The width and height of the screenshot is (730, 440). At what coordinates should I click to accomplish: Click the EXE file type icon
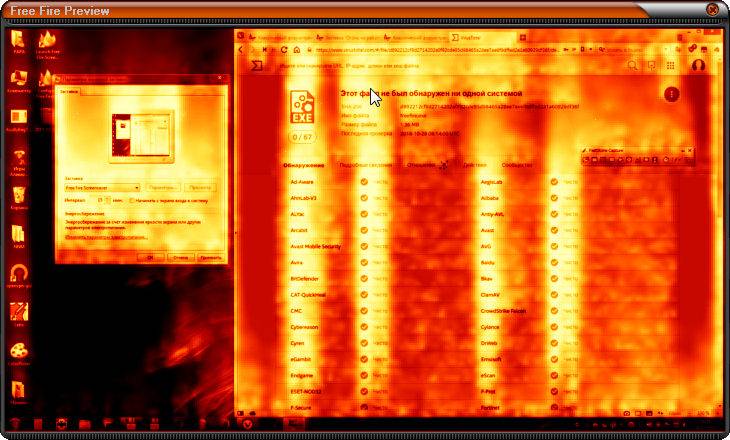[x=302, y=107]
